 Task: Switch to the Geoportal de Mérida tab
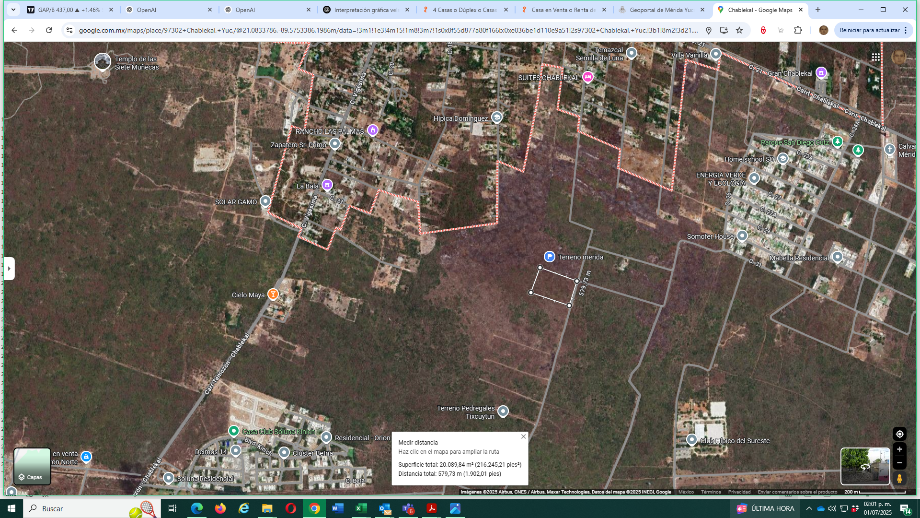[661, 10]
